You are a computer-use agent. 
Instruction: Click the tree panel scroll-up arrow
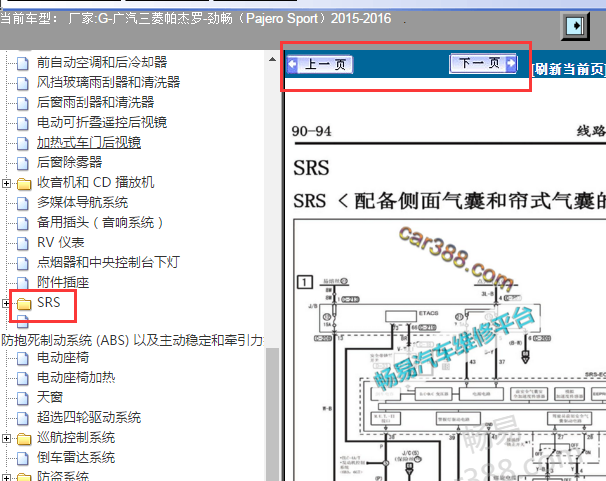pyautogui.click(x=272, y=59)
